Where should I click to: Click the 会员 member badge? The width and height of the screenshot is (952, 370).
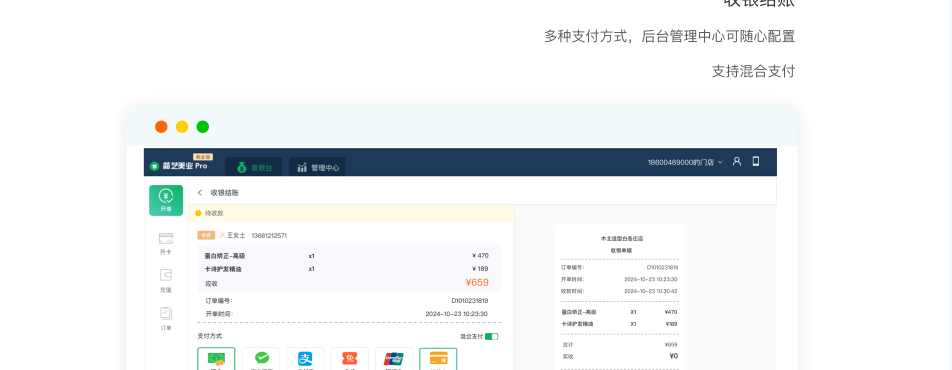[x=206, y=235]
